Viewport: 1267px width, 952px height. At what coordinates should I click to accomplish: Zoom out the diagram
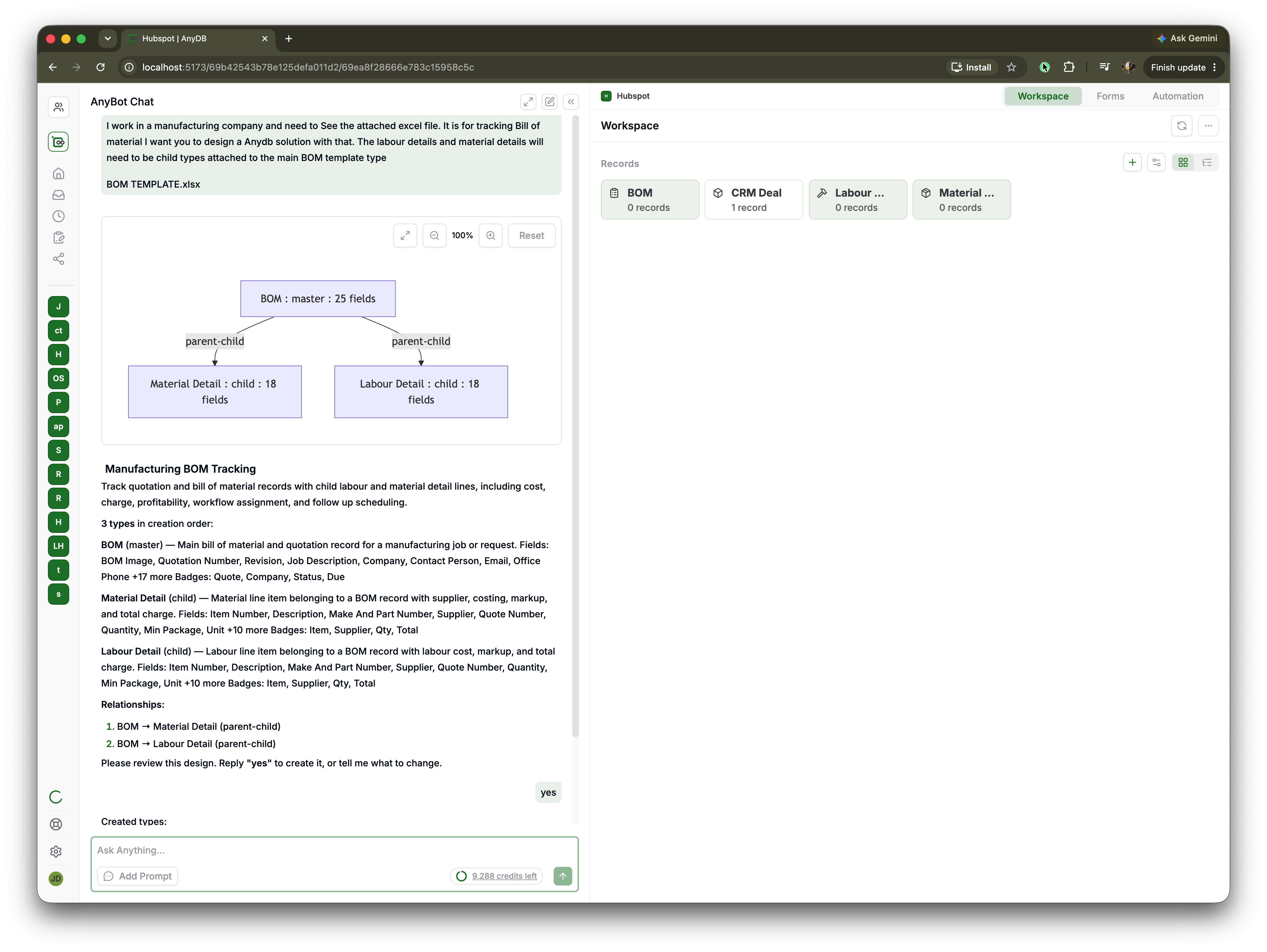coord(434,236)
